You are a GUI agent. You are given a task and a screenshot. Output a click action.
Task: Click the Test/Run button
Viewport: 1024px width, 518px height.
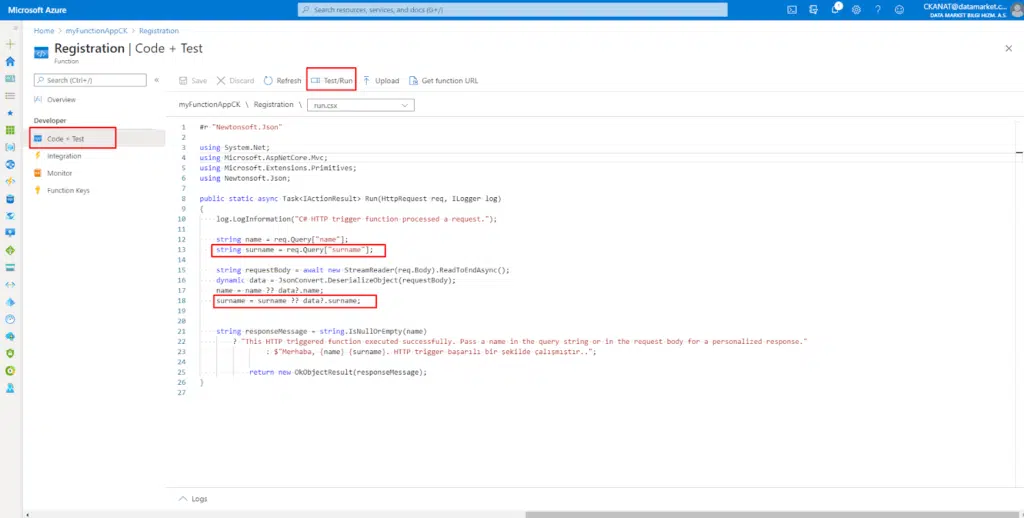(x=332, y=80)
